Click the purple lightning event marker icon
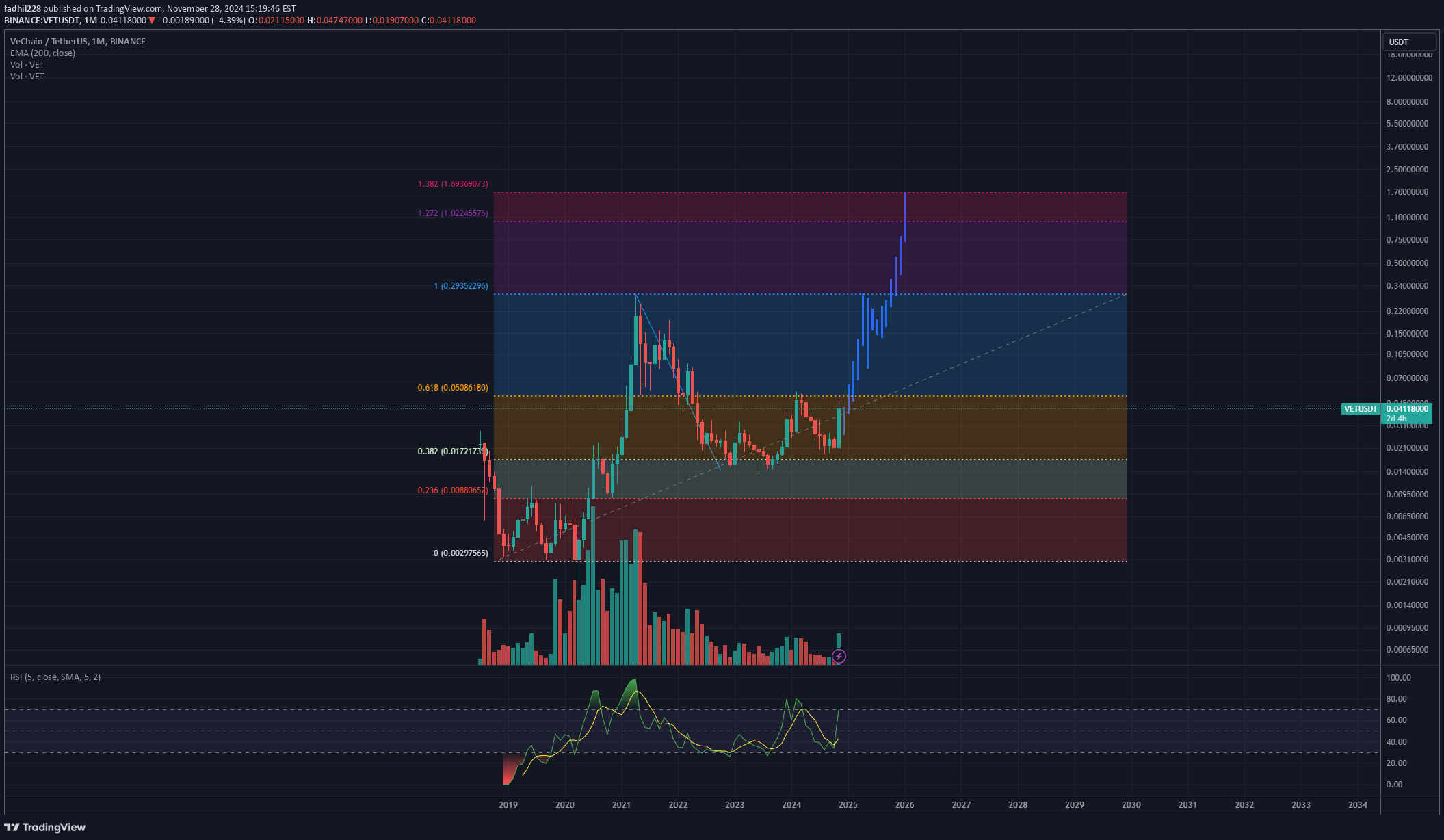 (x=839, y=657)
